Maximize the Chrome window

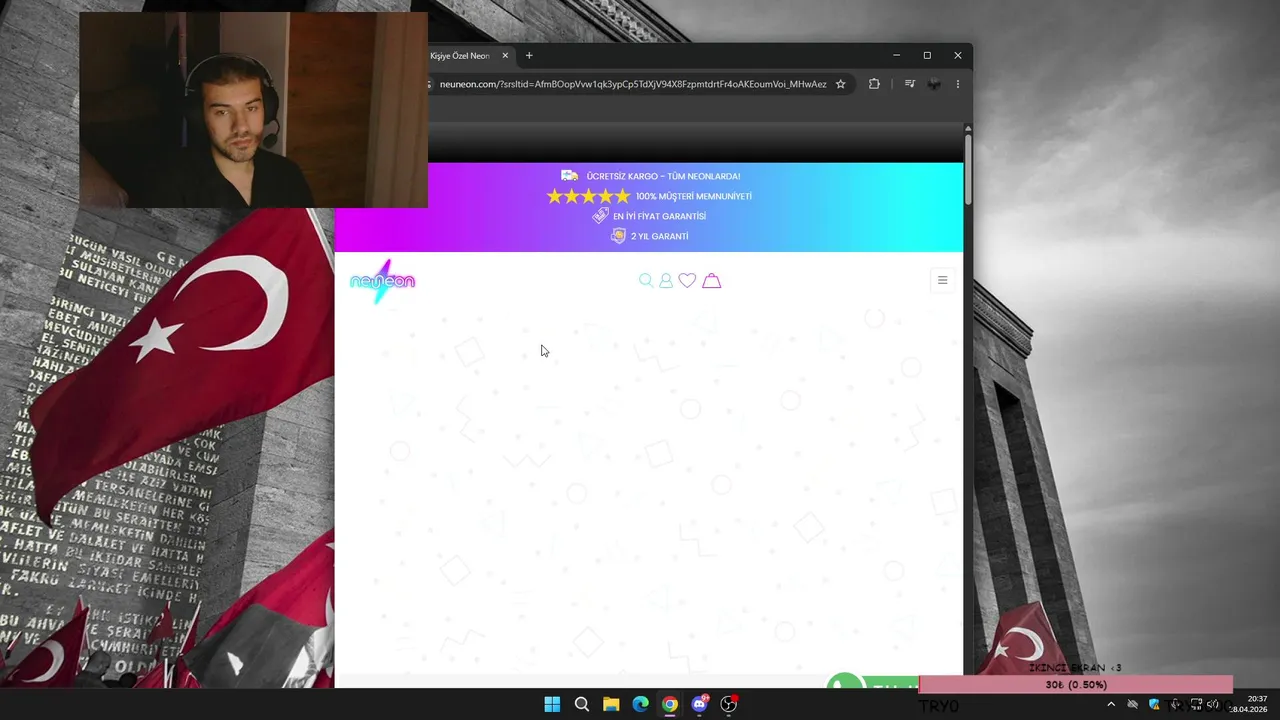point(927,55)
